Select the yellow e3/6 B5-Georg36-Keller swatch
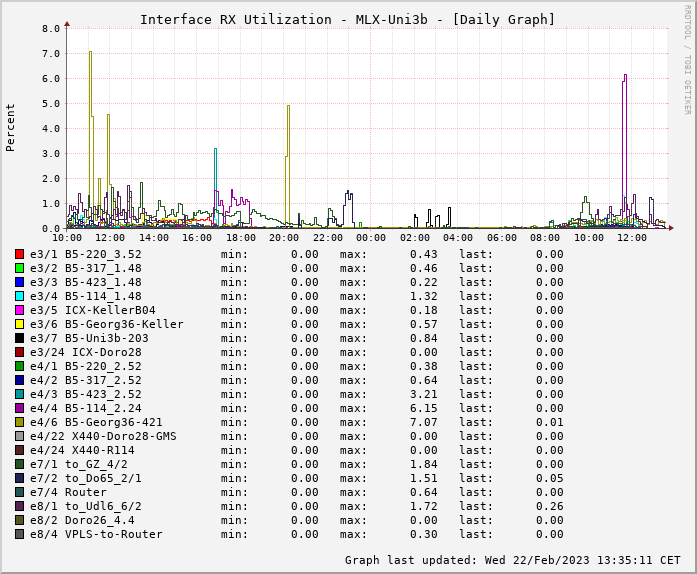This screenshot has height=574, width=697. pos(19,324)
